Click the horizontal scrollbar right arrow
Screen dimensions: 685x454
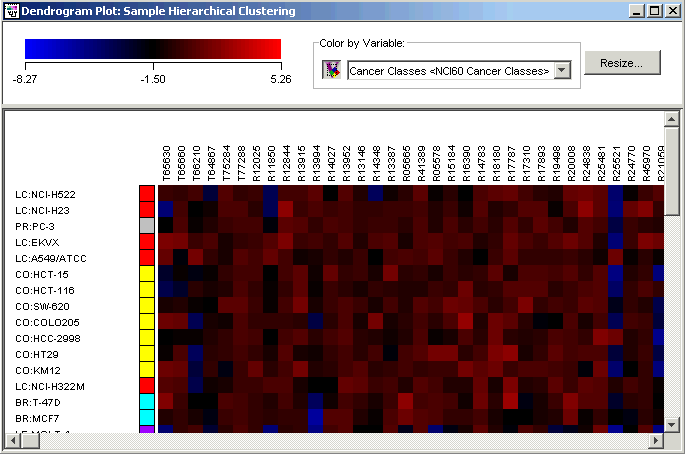[x=656, y=441]
